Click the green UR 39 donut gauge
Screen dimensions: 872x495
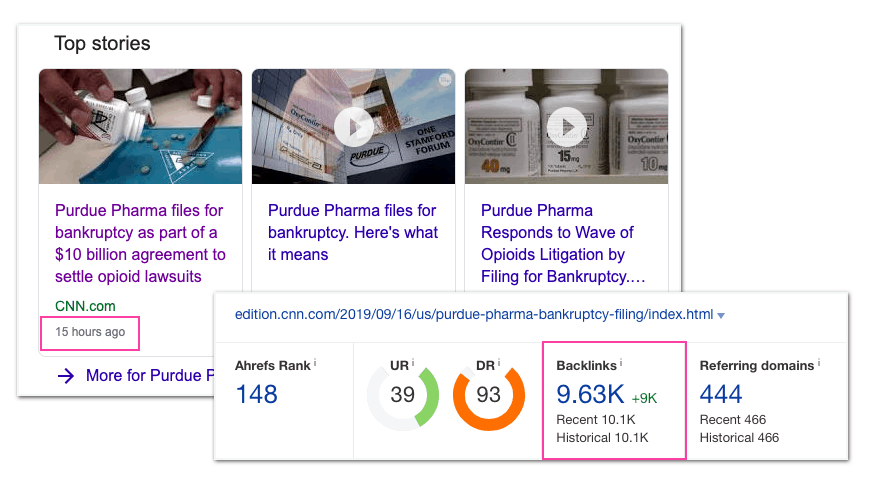point(402,395)
